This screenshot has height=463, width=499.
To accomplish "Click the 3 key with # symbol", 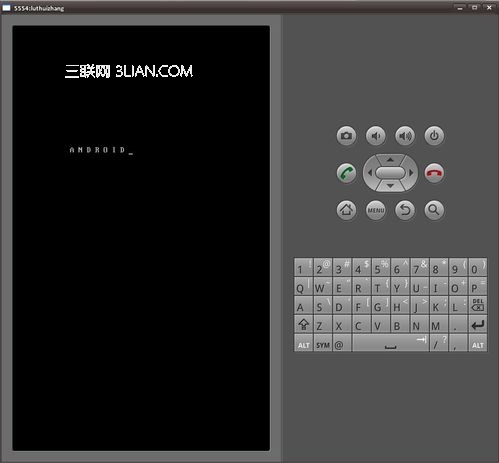I will [x=342, y=267].
